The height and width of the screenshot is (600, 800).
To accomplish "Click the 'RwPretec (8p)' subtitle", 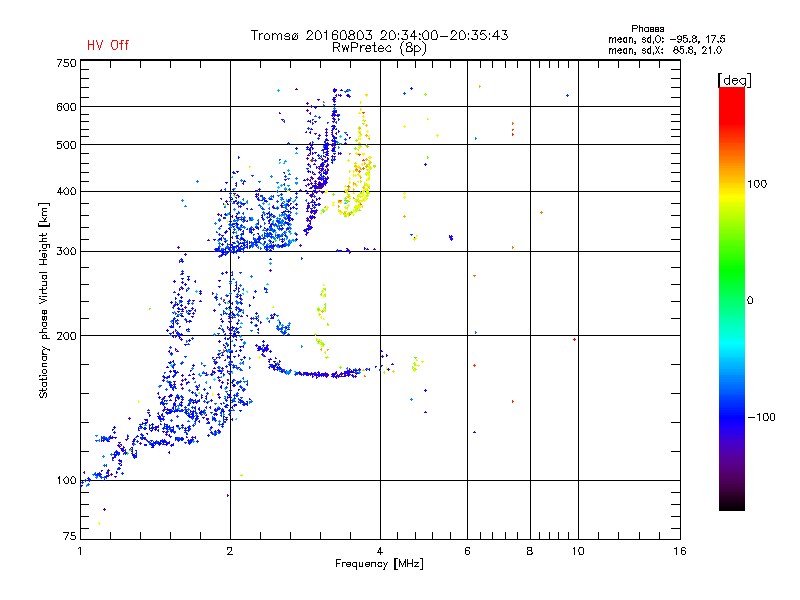I will click(x=379, y=48).
